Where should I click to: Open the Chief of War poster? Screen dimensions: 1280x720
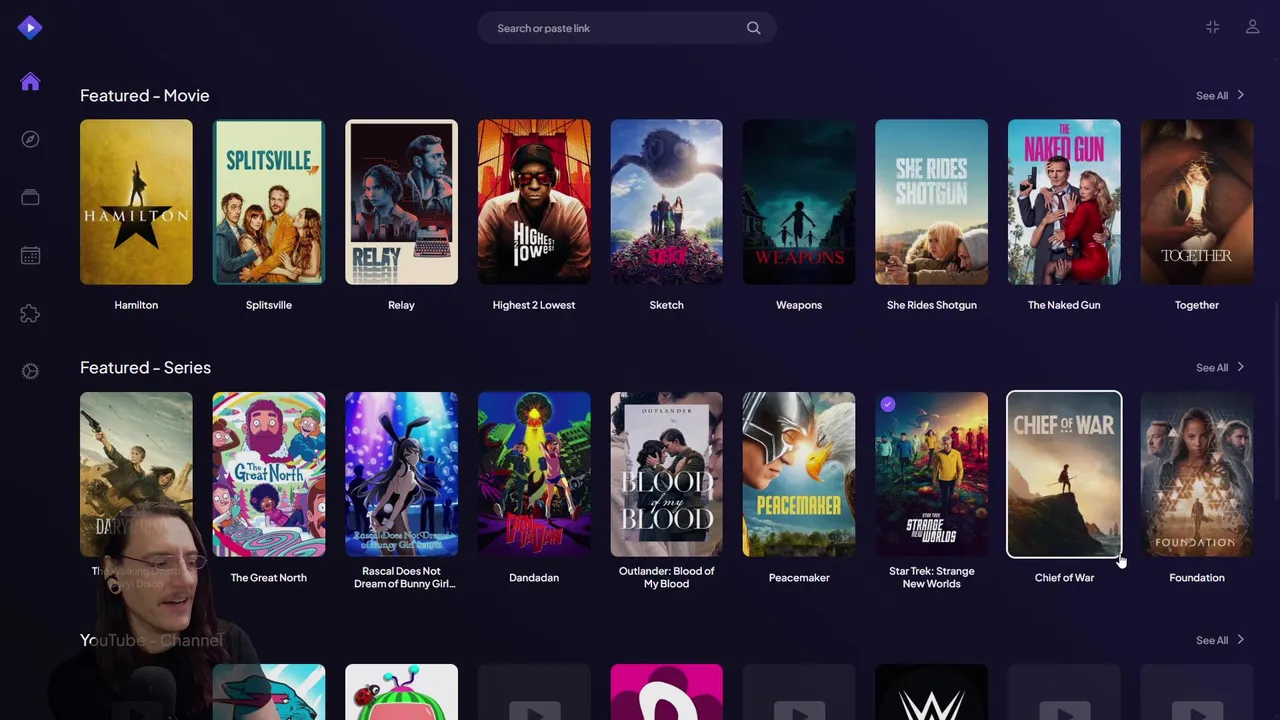point(1064,474)
